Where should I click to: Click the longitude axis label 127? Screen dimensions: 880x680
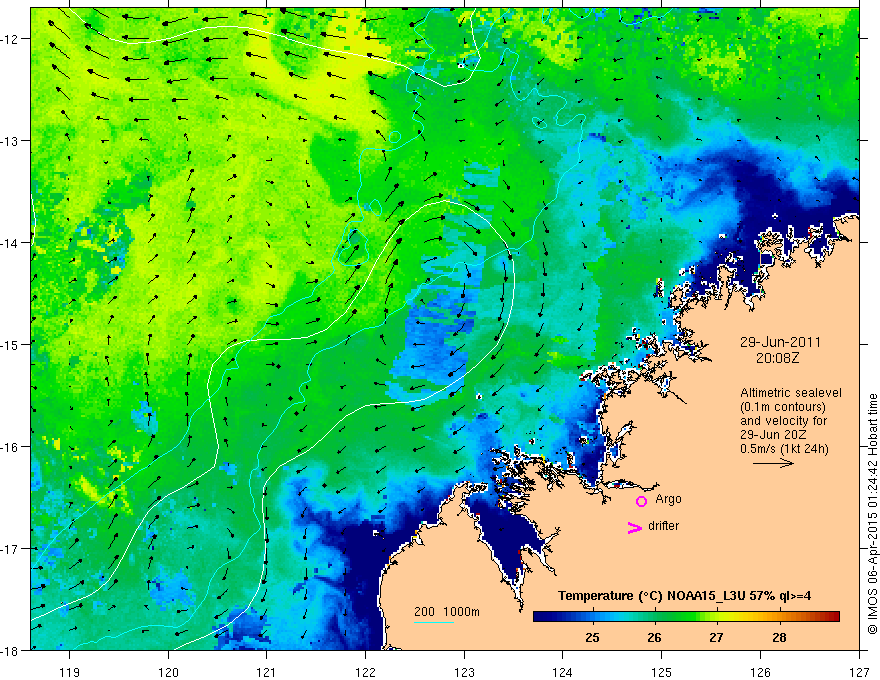[859, 672]
